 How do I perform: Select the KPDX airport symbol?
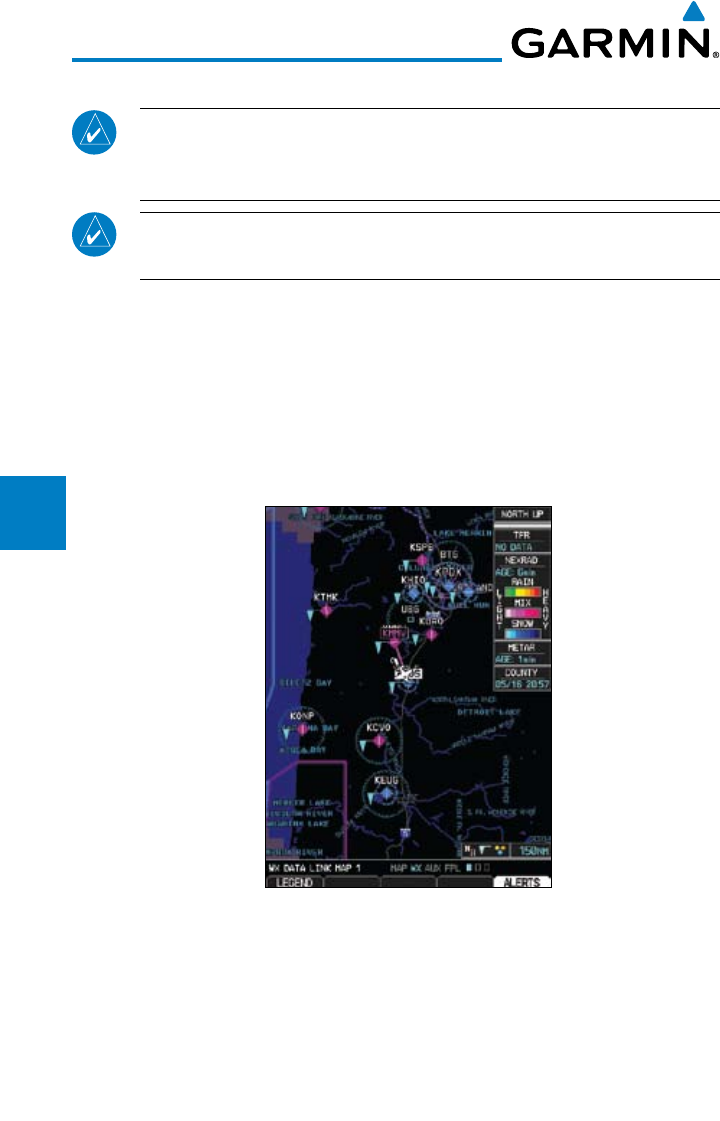coord(448,586)
